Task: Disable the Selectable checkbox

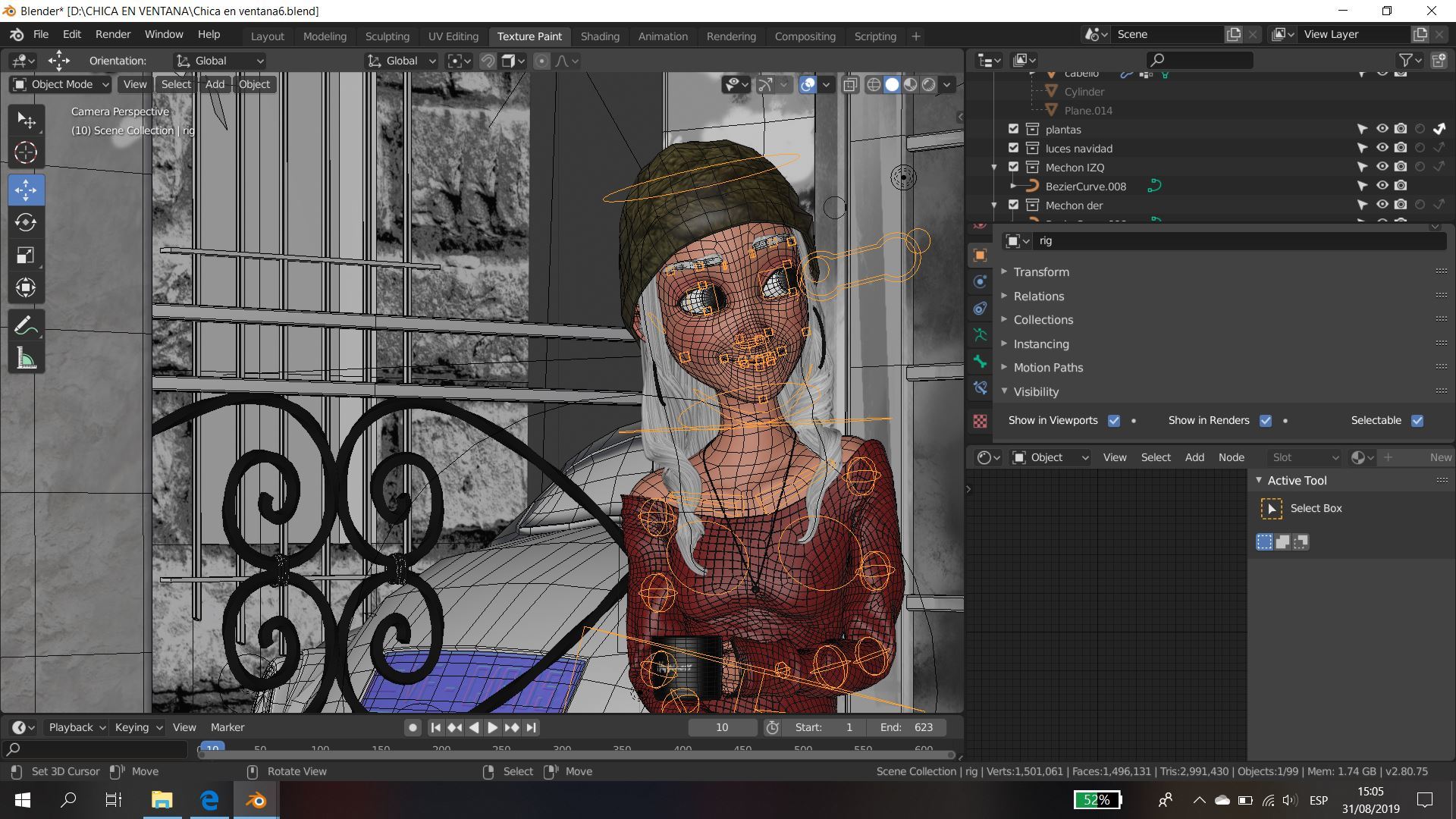Action: (x=1417, y=421)
